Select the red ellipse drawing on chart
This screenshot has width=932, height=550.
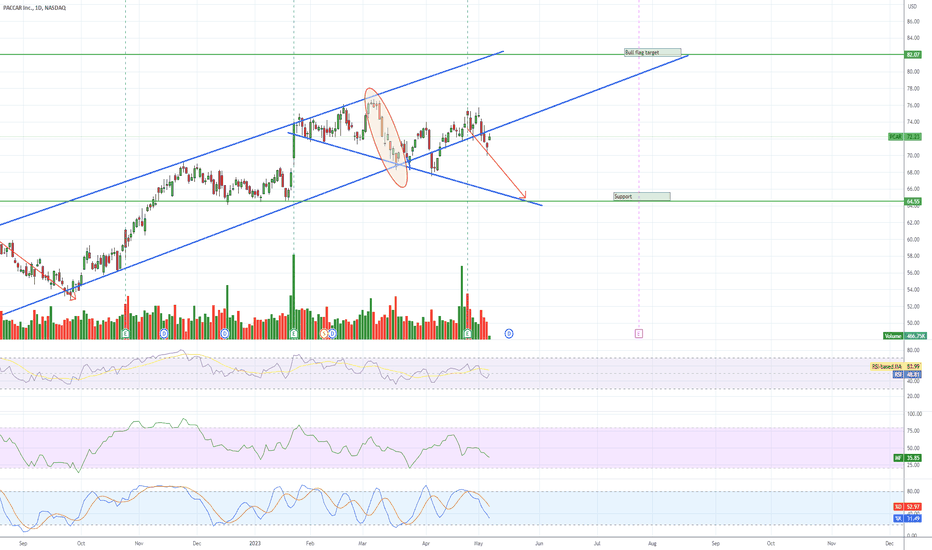pos(386,138)
